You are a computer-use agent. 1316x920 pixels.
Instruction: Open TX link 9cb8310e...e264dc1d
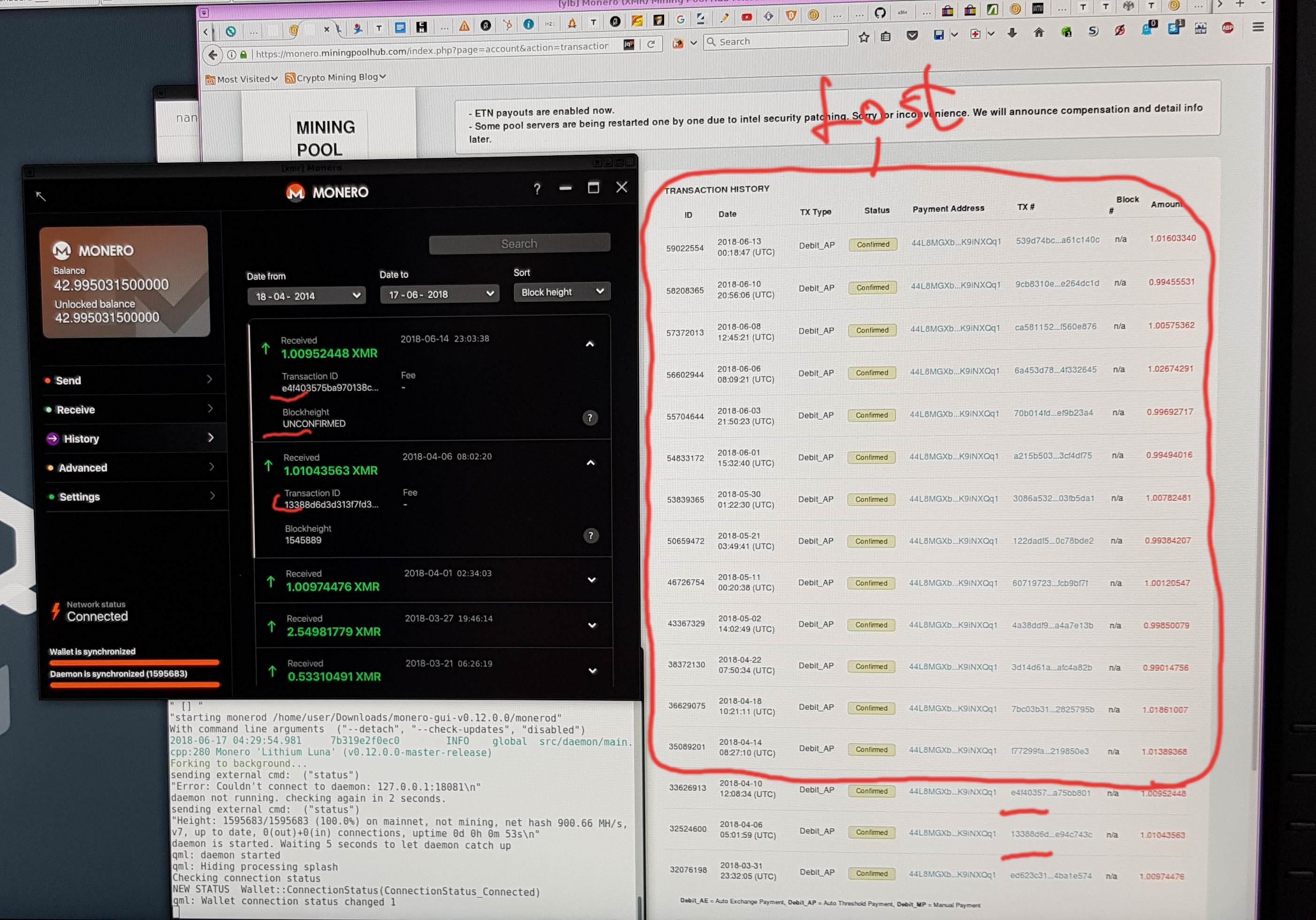[x=1057, y=283]
